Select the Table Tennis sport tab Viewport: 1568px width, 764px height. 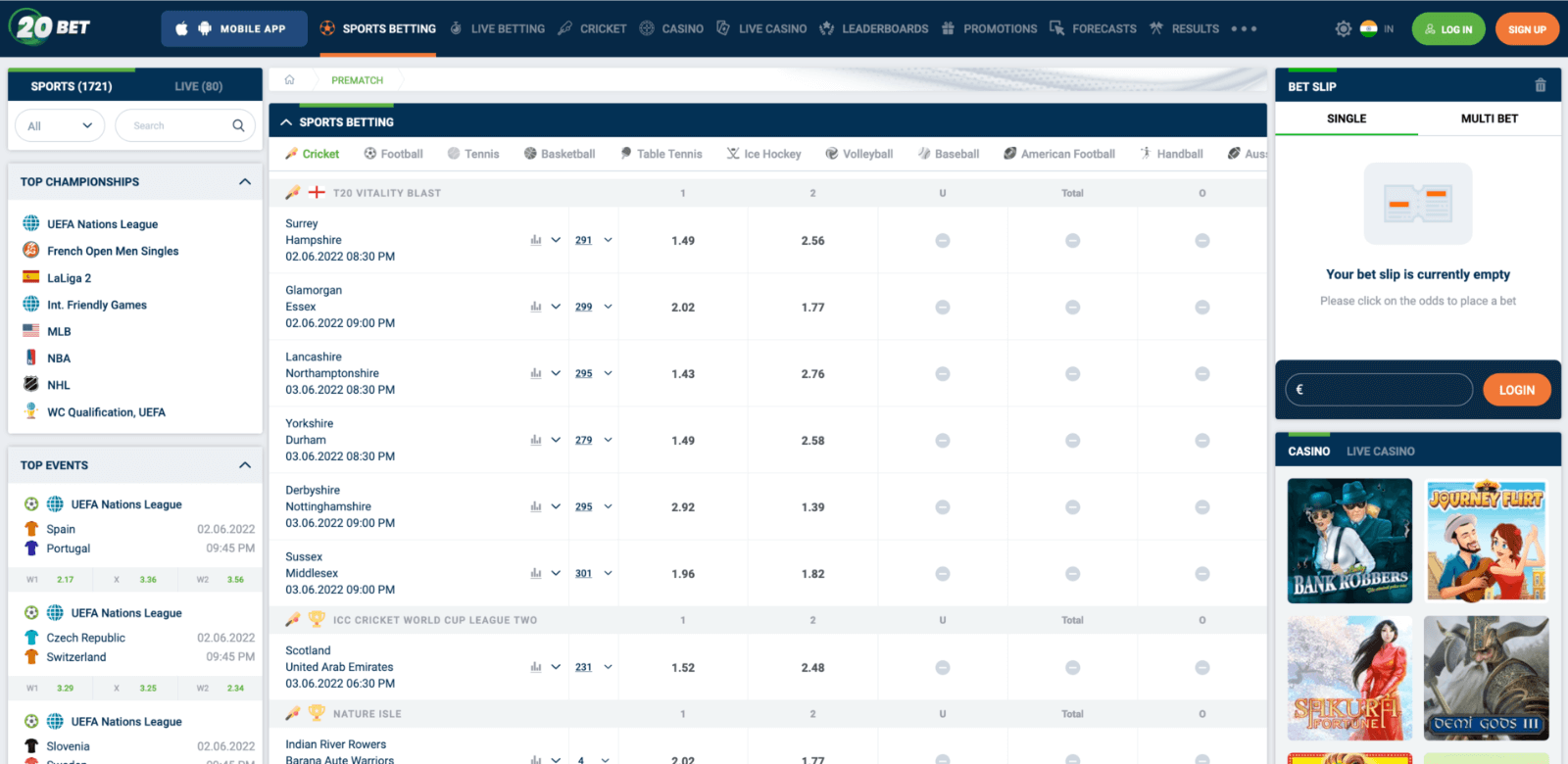tap(661, 154)
